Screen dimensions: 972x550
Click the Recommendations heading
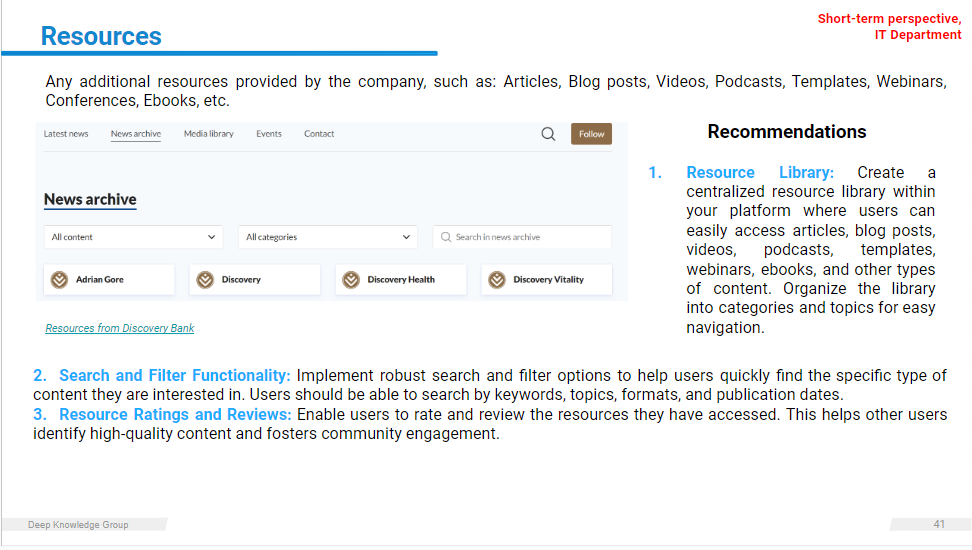(787, 132)
